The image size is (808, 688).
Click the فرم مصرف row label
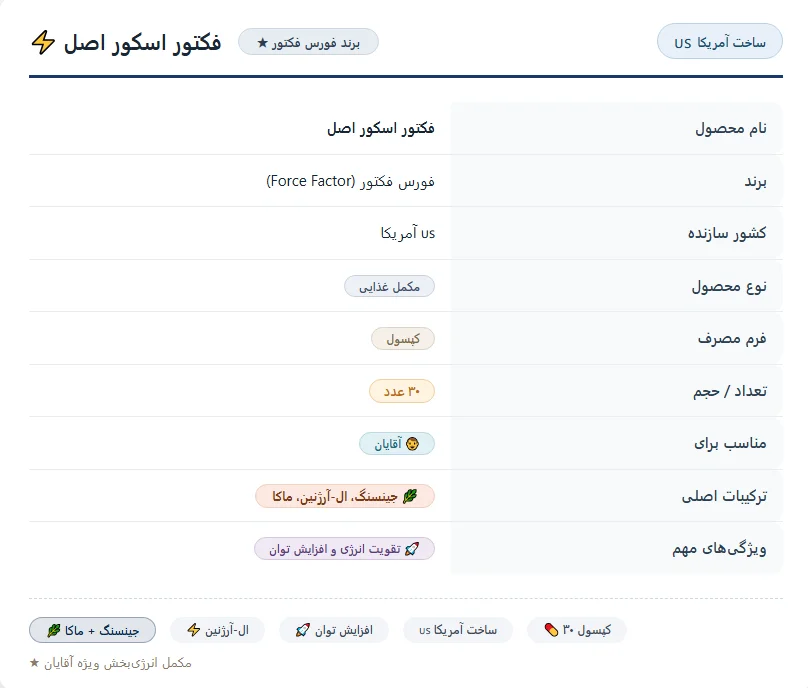coord(732,339)
